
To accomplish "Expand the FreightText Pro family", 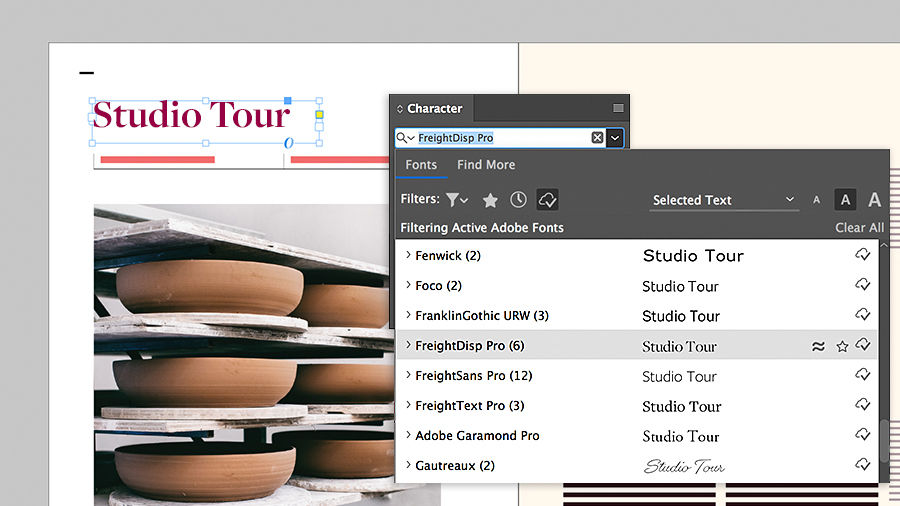I will coord(408,405).
